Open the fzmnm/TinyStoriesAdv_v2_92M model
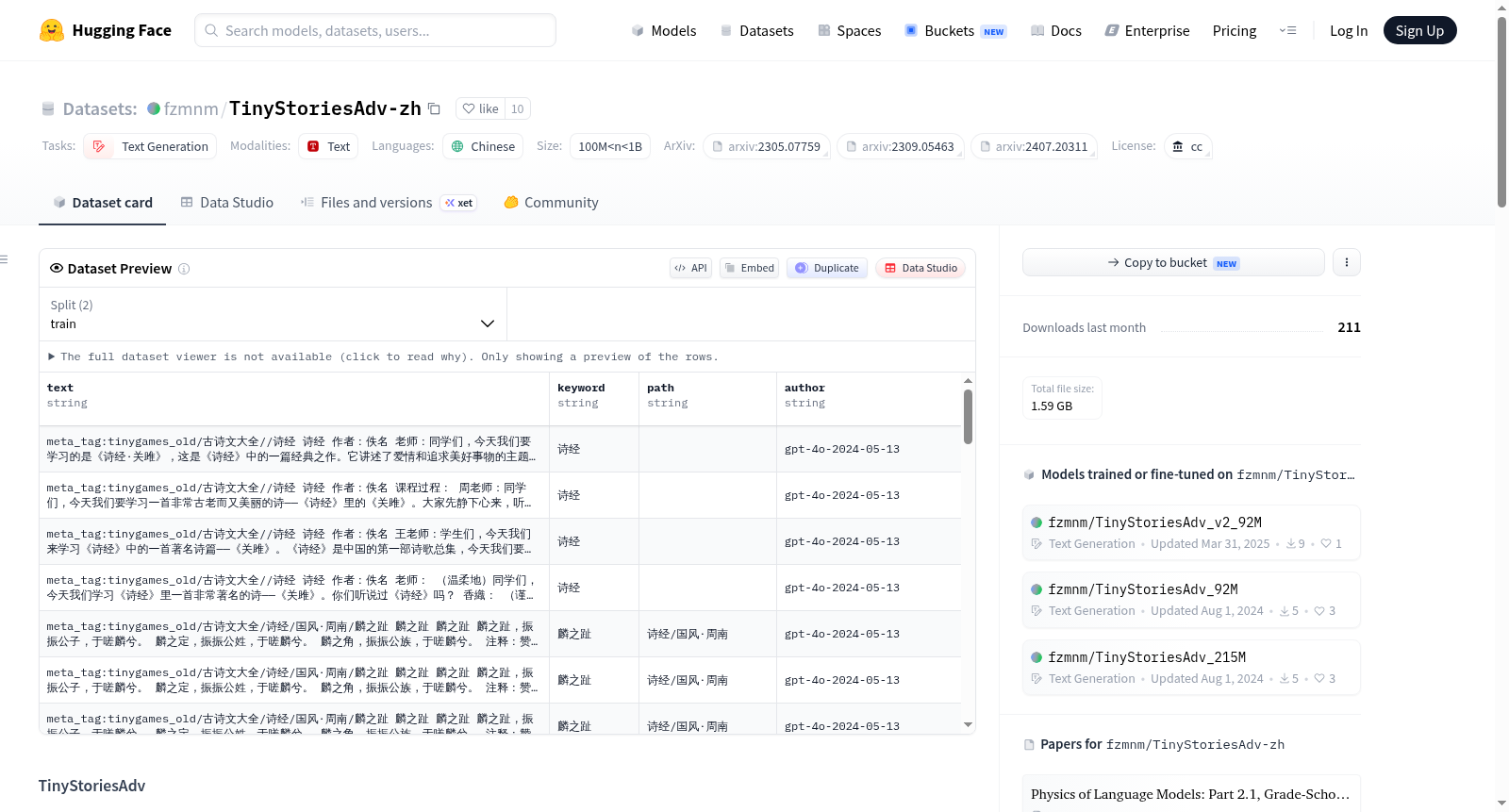The width and height of the screenshot is (1509, 812). pyautogui.click(x=1191, y=533)
